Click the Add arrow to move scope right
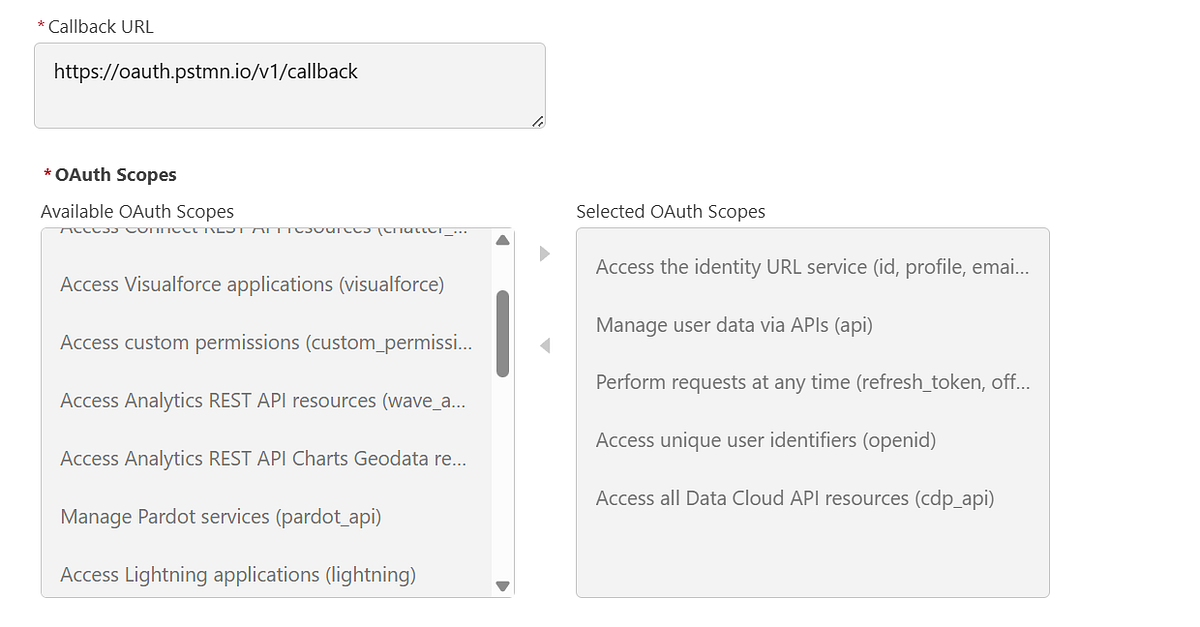Screen dimensions: 1200x627 [545, 254]
